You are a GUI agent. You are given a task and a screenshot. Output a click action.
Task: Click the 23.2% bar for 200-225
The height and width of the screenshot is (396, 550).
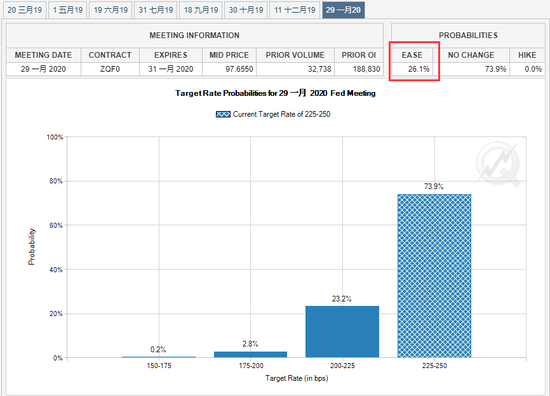[x=342, y=332]
